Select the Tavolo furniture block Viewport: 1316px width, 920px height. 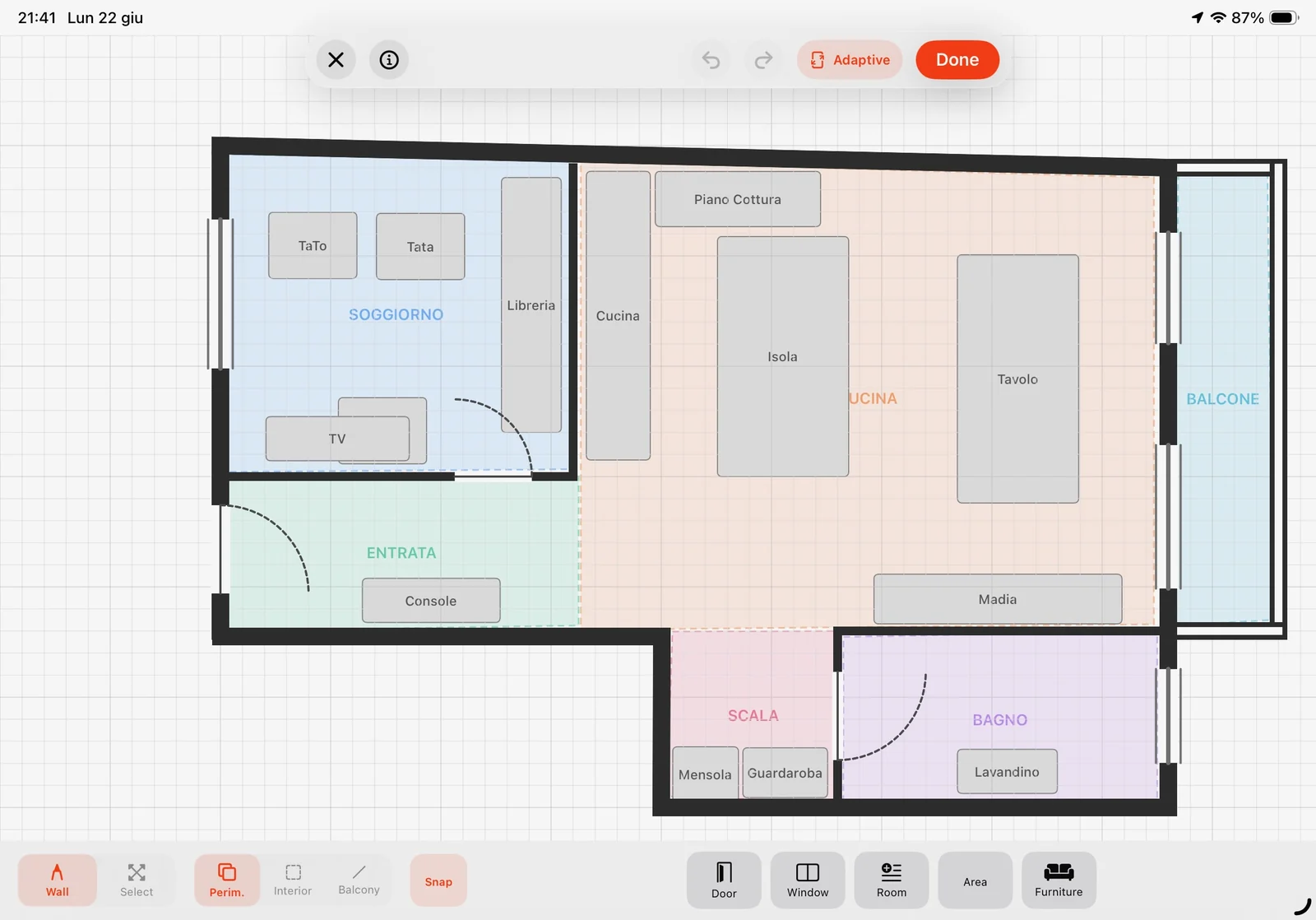point(1018,379)
